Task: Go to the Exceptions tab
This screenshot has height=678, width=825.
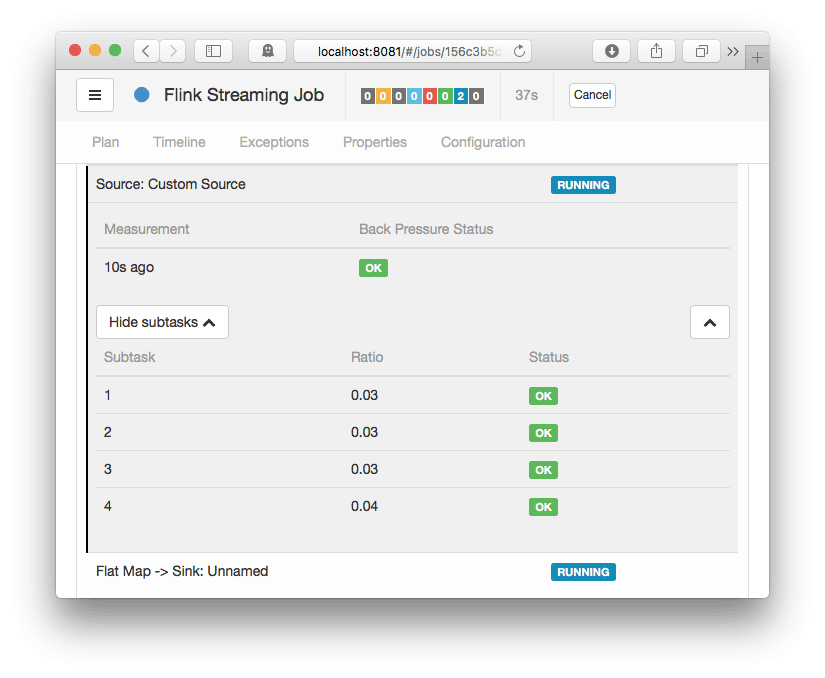Action: tap(274, 142)
